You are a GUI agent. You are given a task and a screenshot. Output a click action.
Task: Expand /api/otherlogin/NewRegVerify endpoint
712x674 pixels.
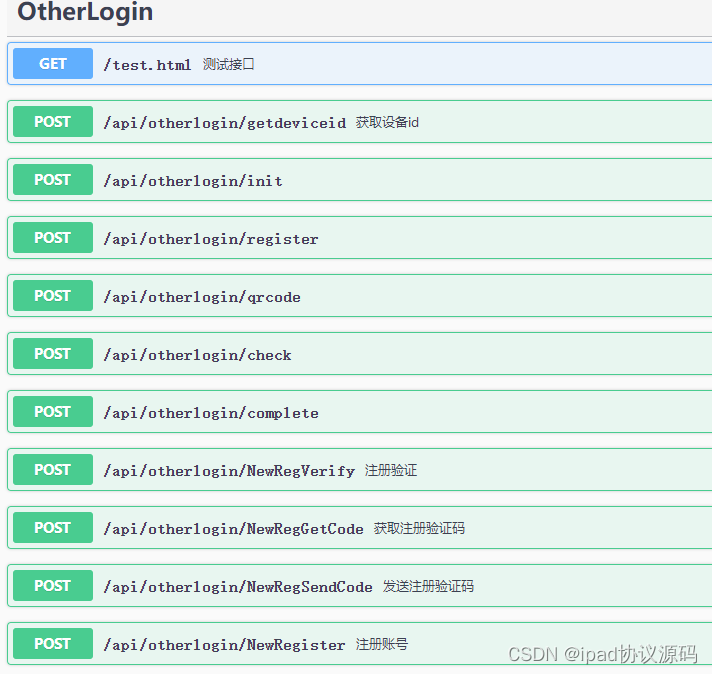(229, 471)
